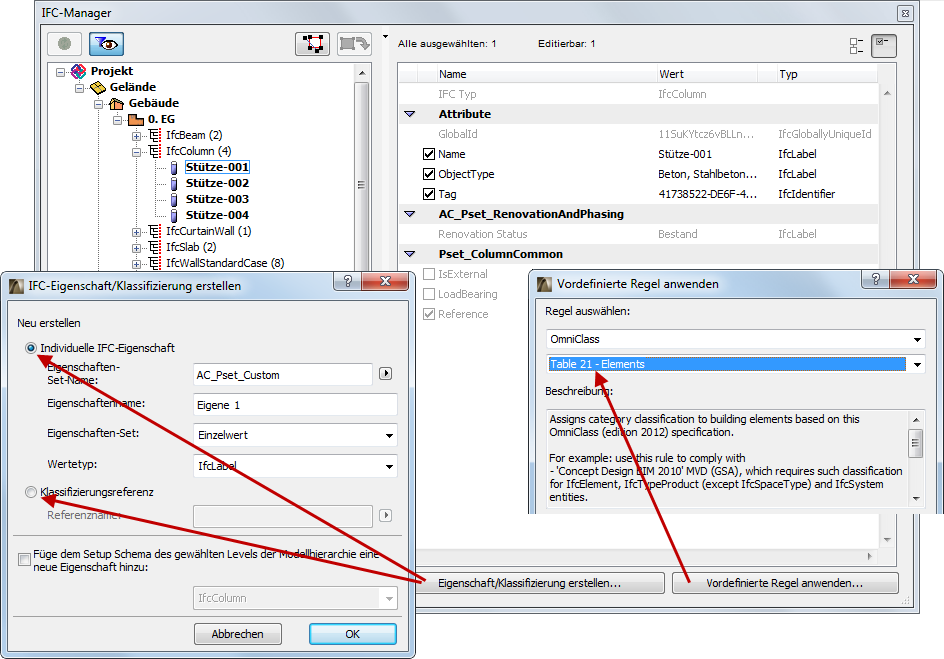Screen dimensions: 944x659
Task: Click the Eigenschaften-Set-Name input field
Action: point(283,374)
